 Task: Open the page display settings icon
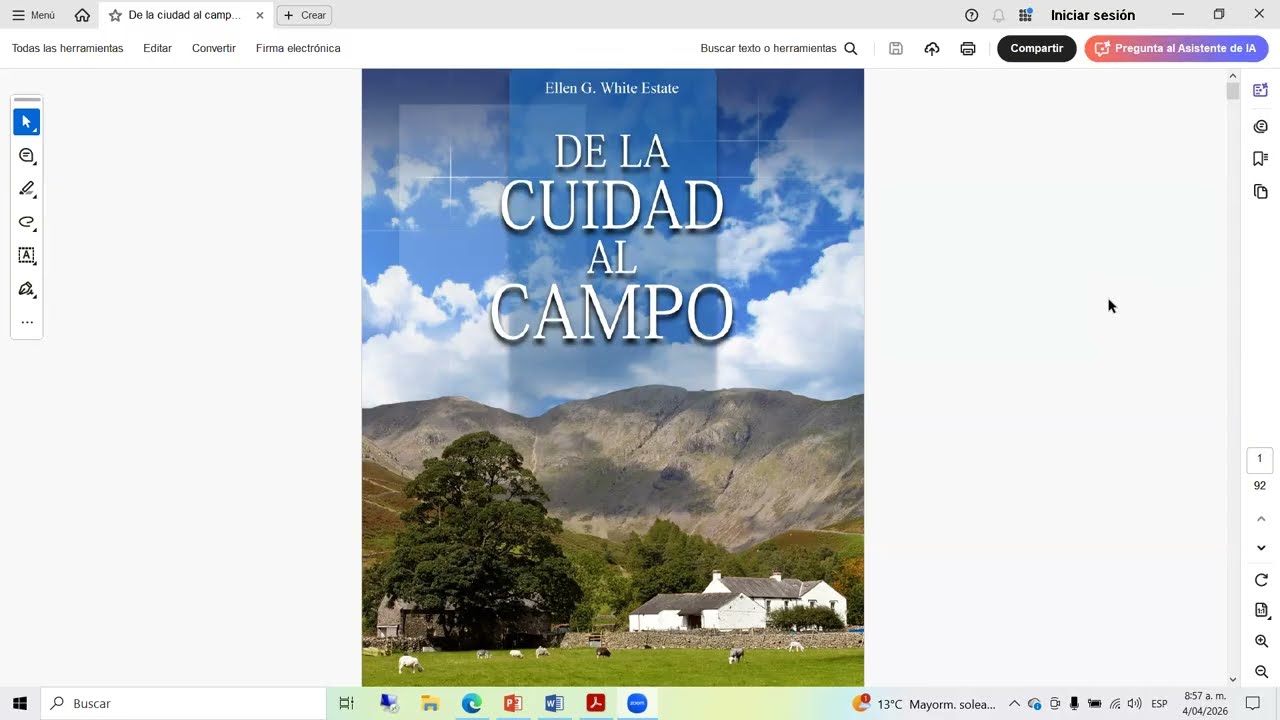click(1261, 610)
